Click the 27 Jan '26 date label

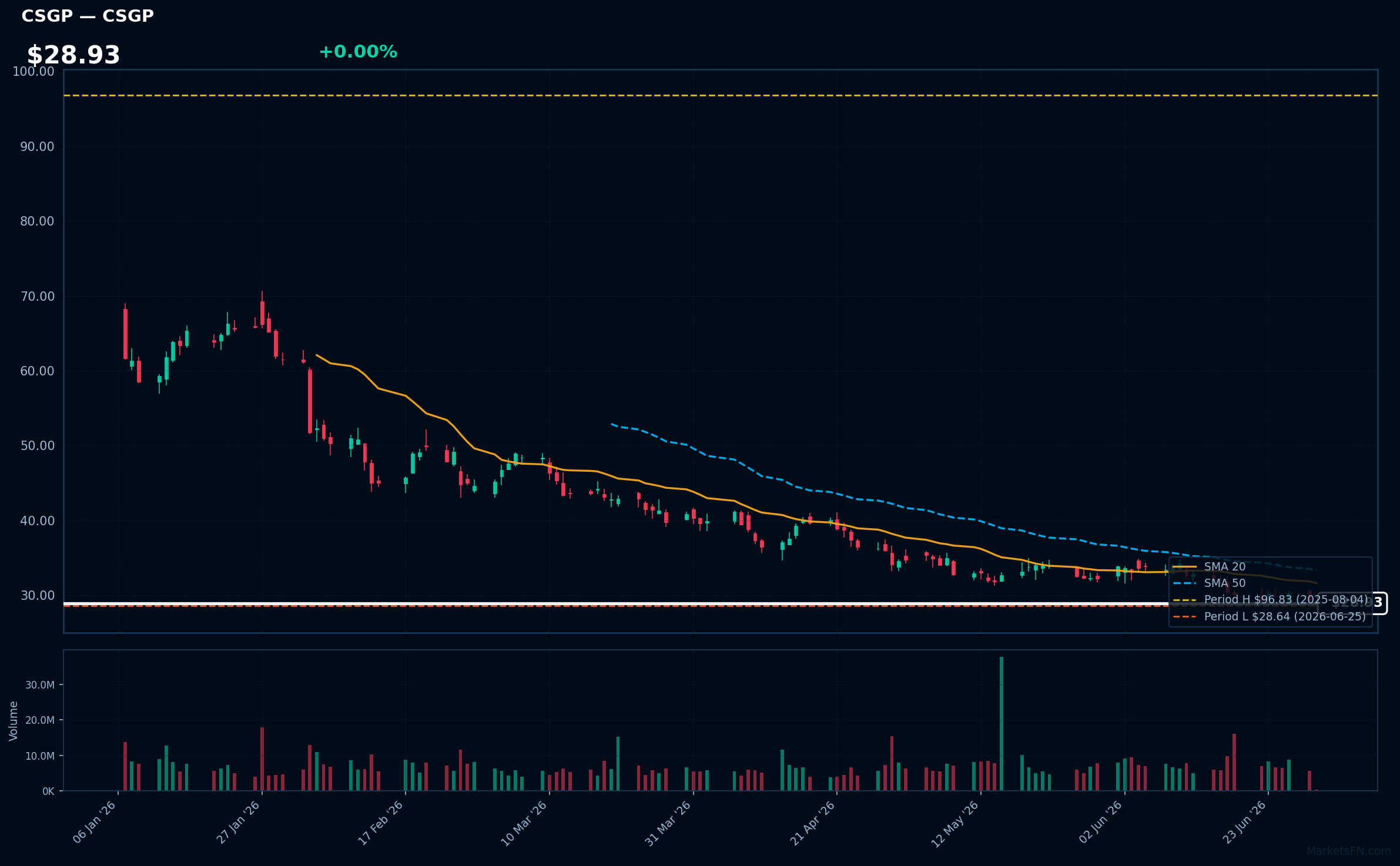point(238,822)
